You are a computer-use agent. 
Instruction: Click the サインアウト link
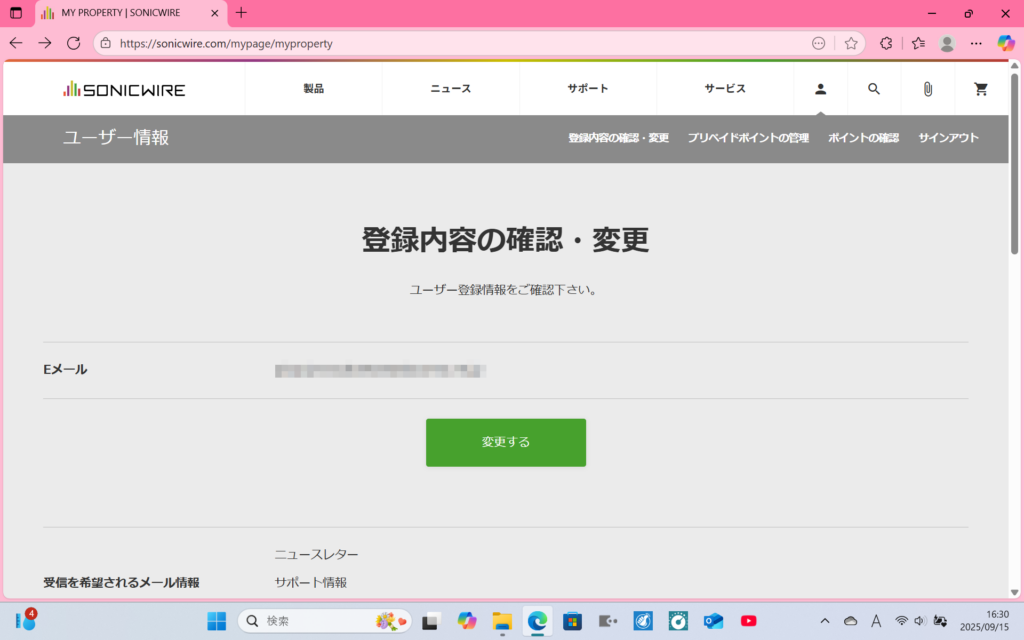[x=948, y=138]
